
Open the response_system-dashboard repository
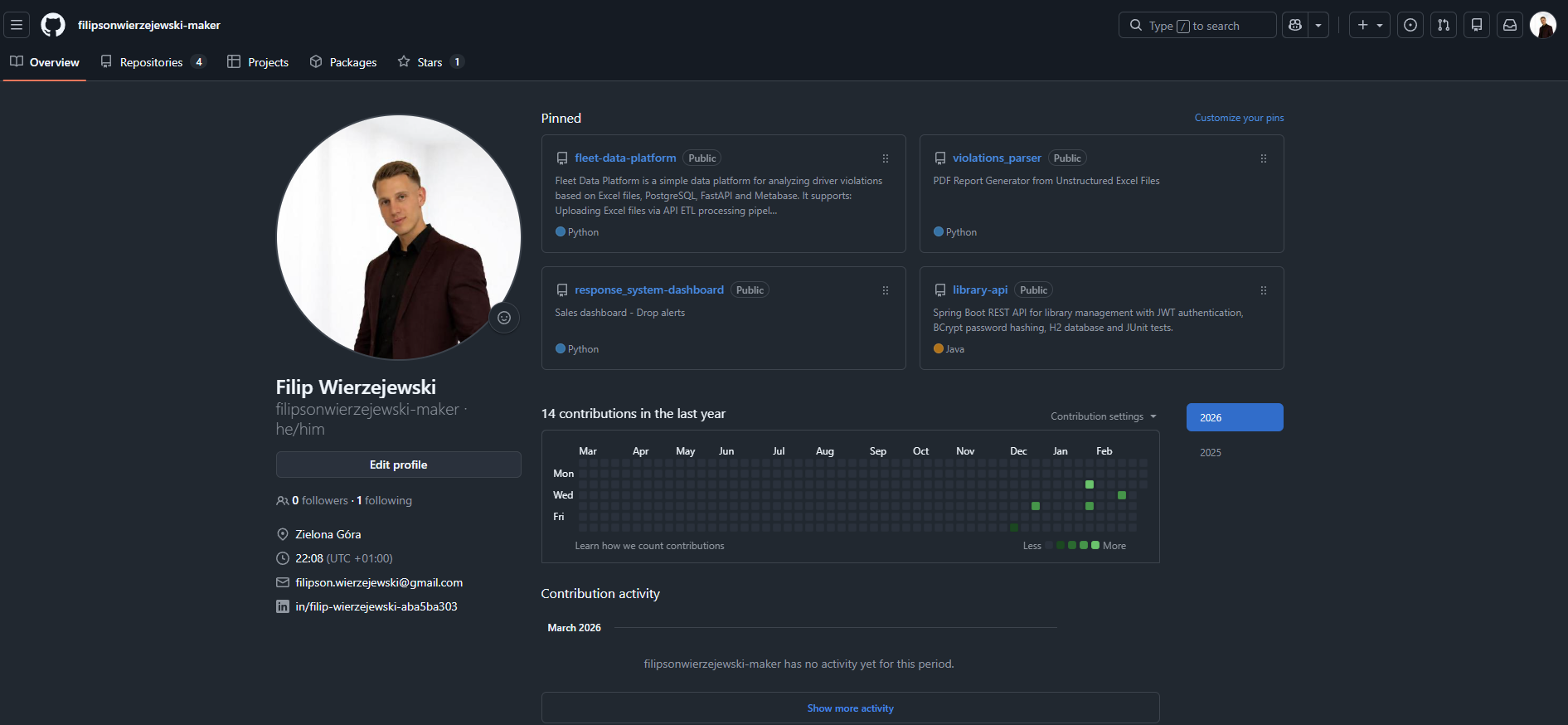tap(649, 290)
